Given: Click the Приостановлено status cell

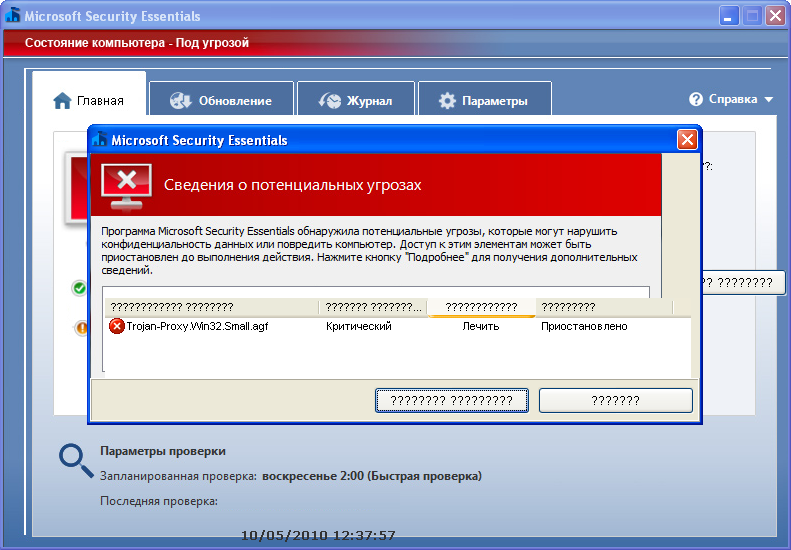Looking at the screenshot, I should coord(584,326).
